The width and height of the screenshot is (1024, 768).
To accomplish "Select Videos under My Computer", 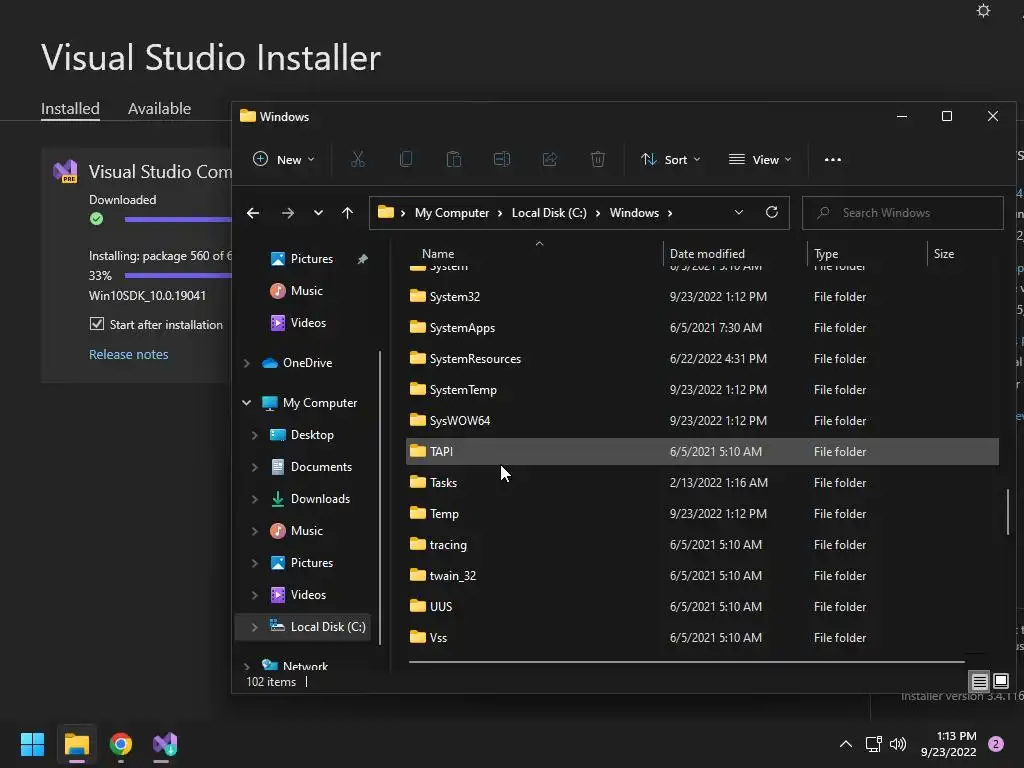I will pyautogui.click(x=308, y=595).
